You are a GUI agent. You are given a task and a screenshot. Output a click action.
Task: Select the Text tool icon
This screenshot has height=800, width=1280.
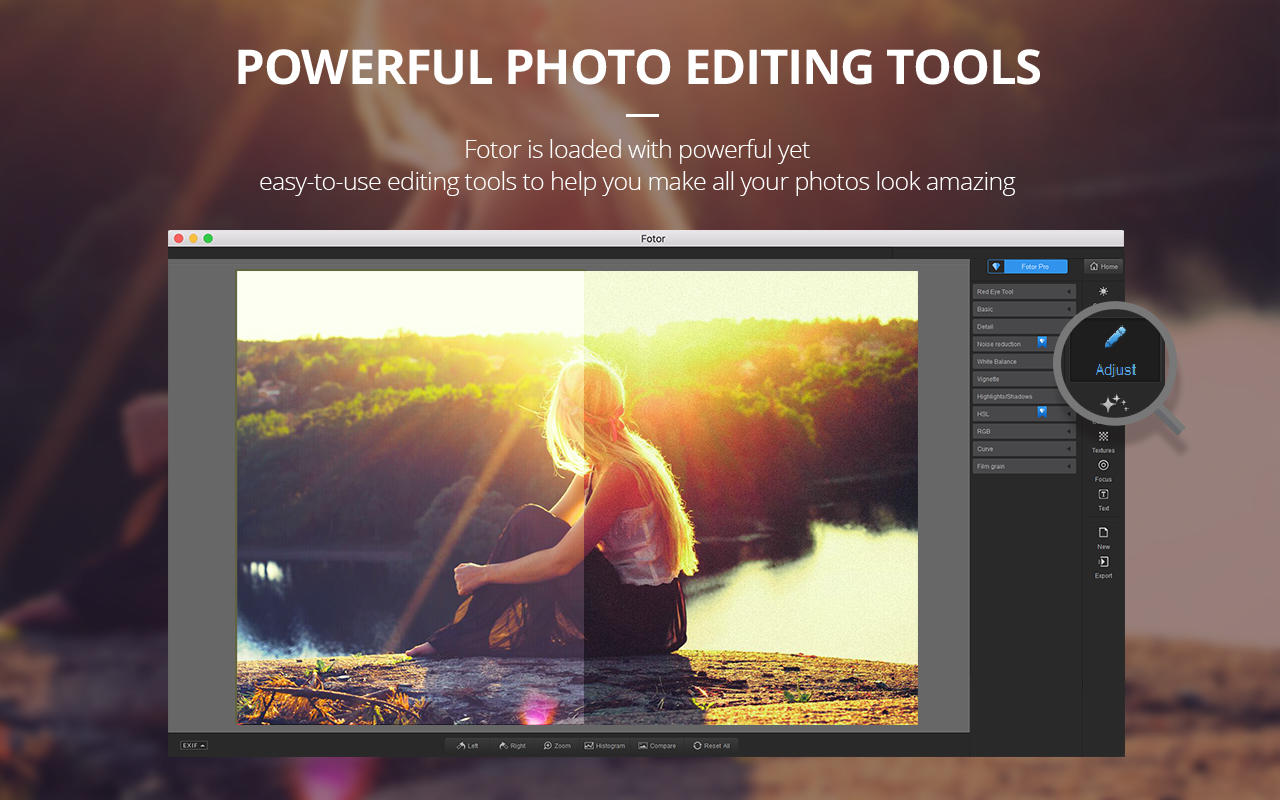[x=1103, y=495]
